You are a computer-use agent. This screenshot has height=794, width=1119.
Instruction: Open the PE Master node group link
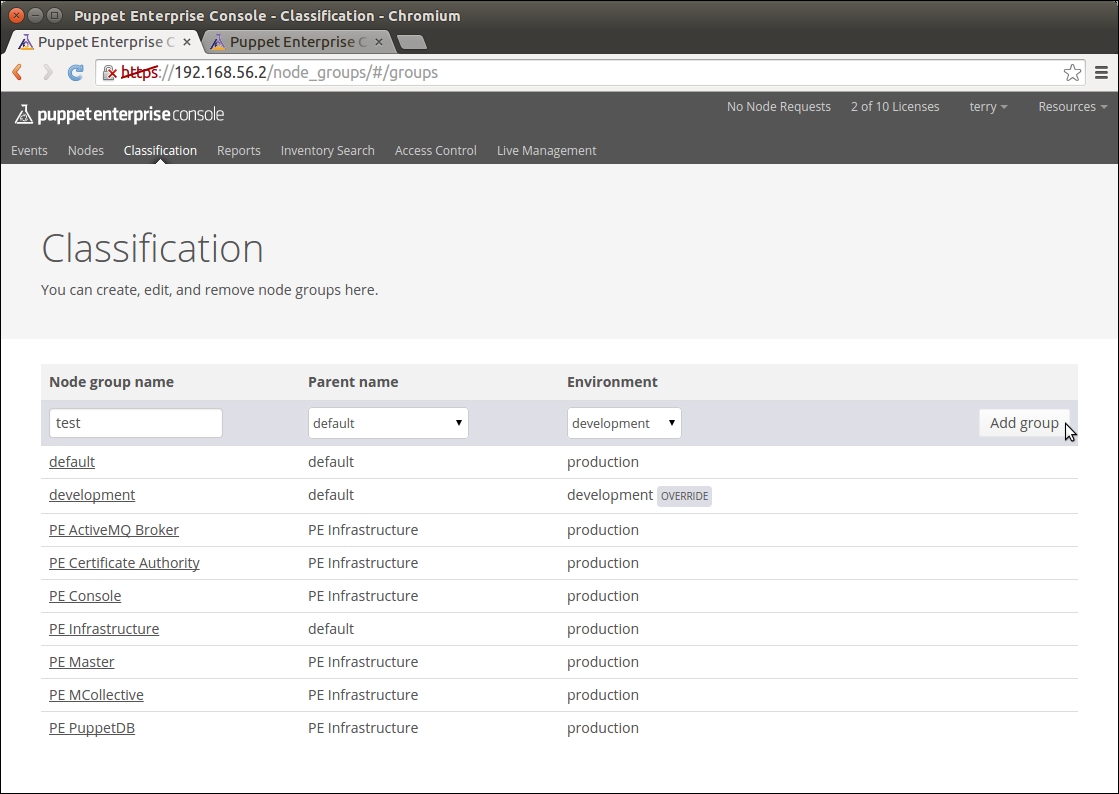point(82,662)
